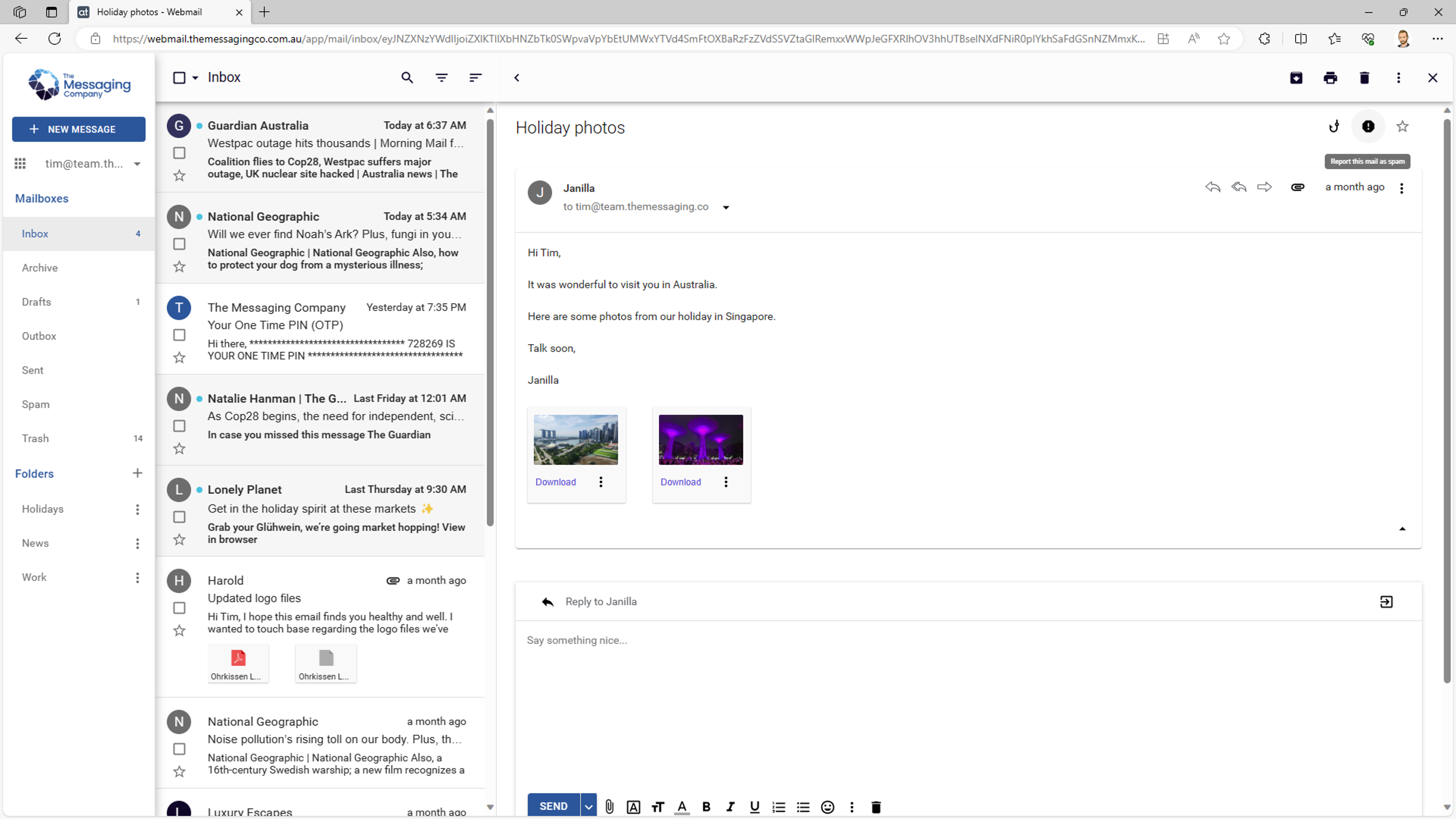The image size is (1456, 819).
Task: Toggle underline formatting in reply
Action: (x=754, y=807)
